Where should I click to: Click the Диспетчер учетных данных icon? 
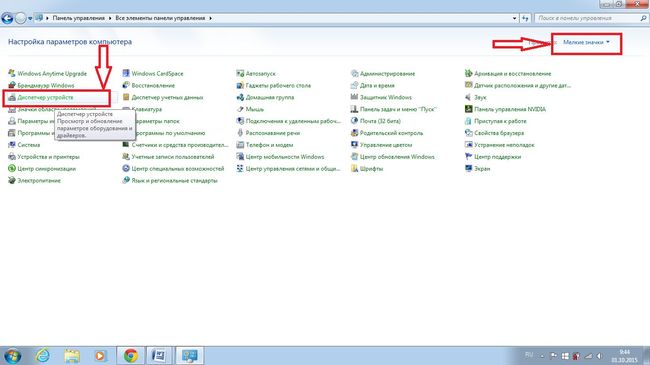point(126,97)
